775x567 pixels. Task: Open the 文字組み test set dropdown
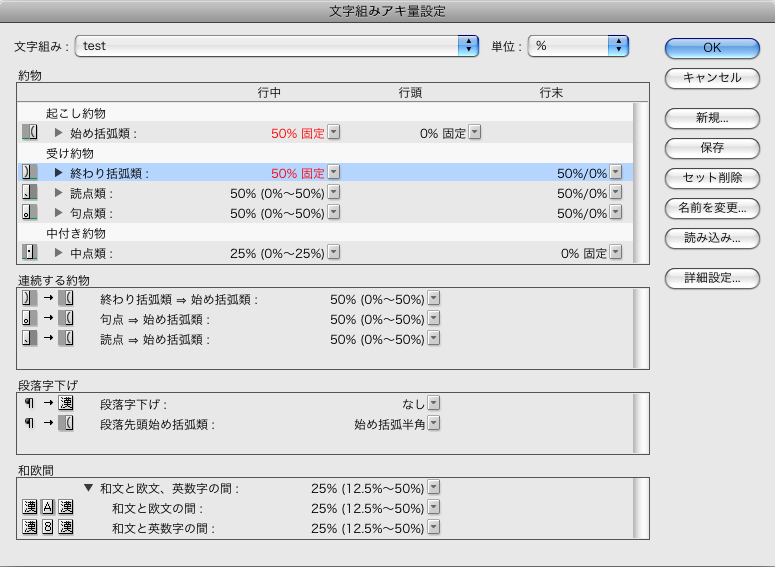(x=277, y=46)
